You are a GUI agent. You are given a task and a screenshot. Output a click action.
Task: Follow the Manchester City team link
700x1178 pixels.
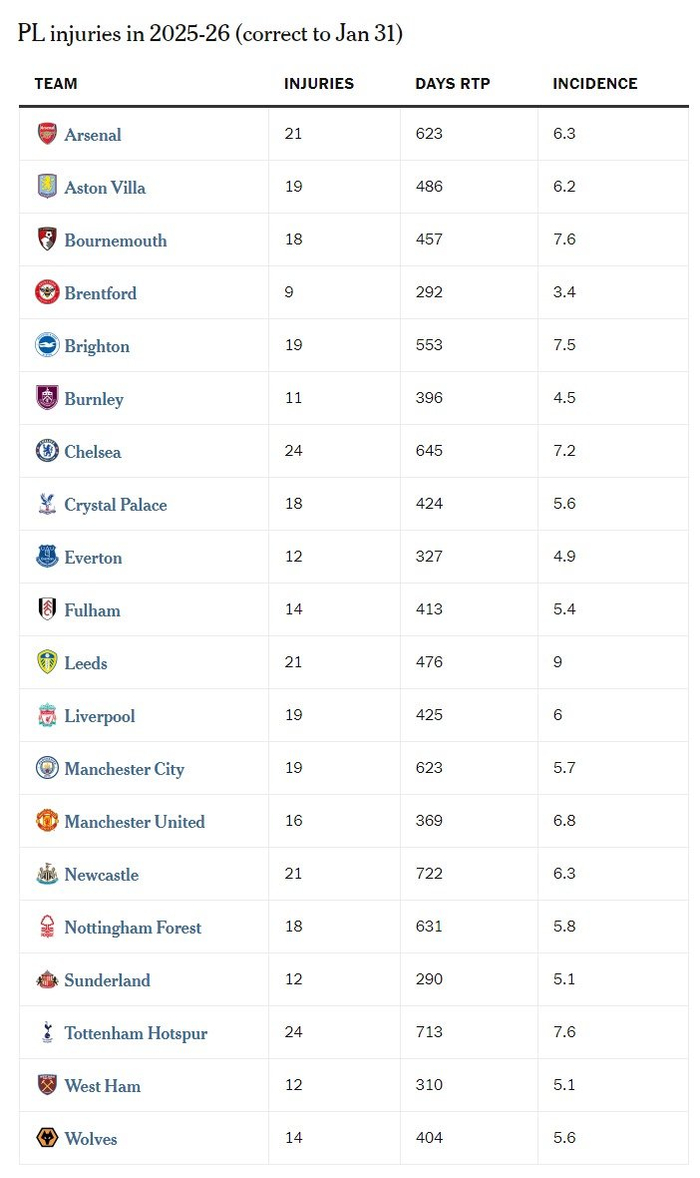(x=124, y=769)
